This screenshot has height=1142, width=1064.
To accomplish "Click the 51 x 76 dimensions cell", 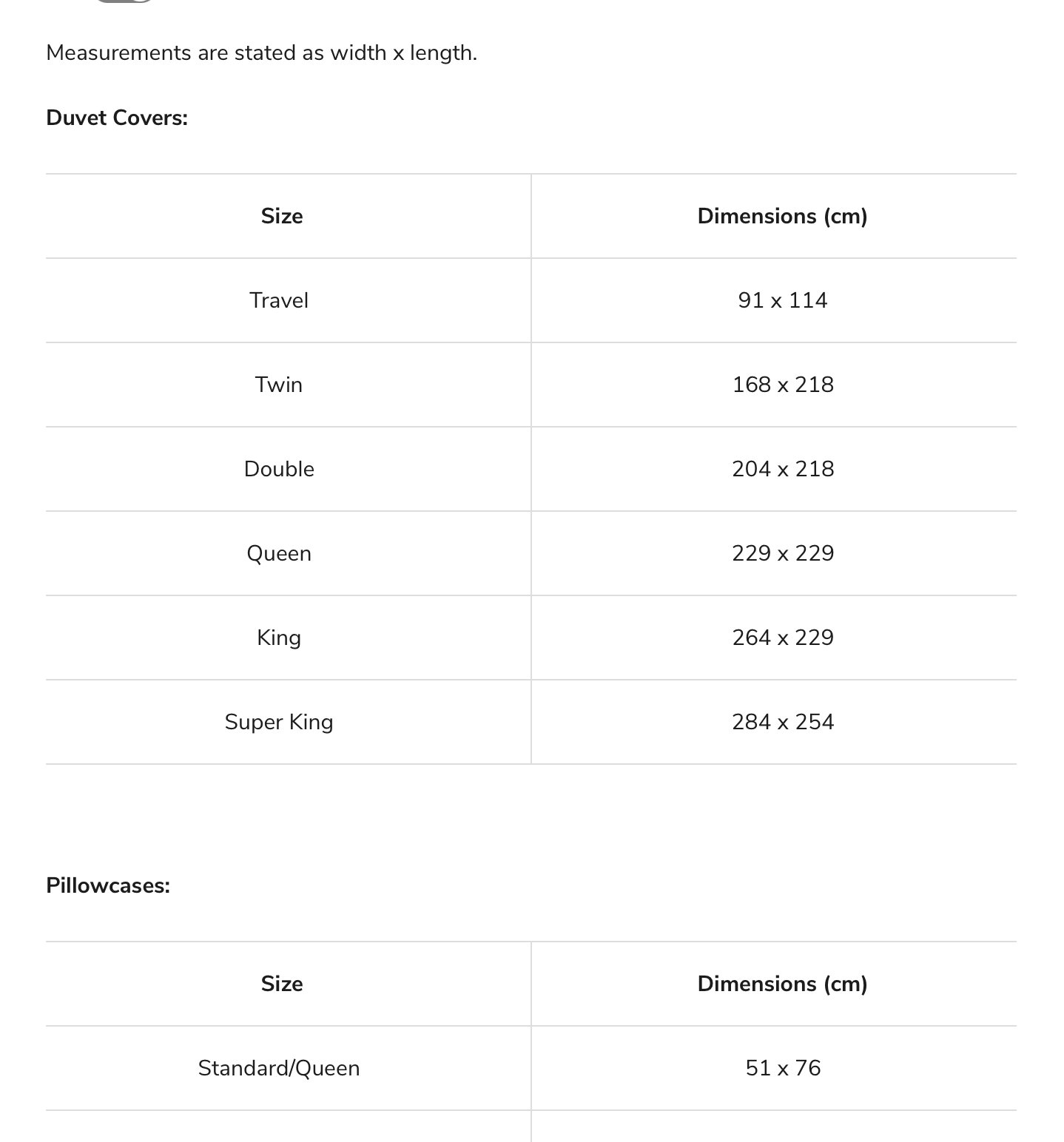I will pyautogui.click(x=782, y=1068).
